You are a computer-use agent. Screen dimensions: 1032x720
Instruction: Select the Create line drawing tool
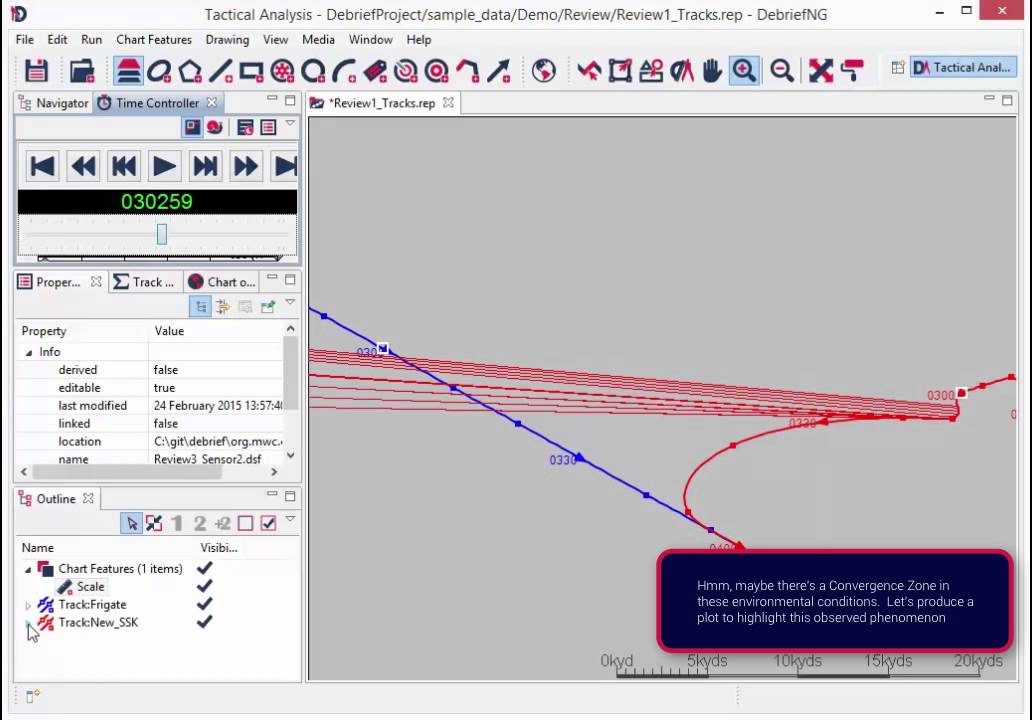pos(221,70)
